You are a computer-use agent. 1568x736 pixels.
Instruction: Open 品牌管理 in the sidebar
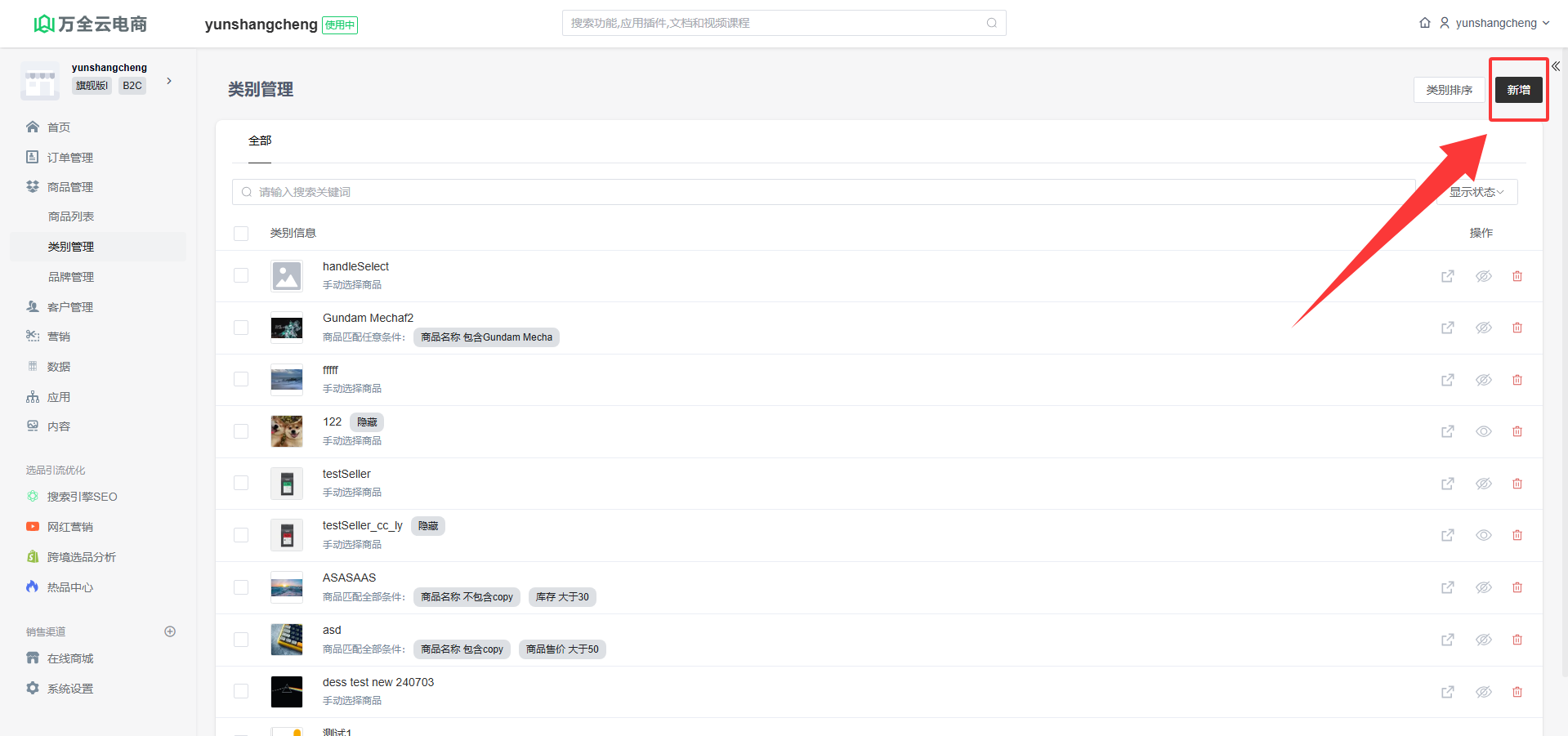click(71, 277)
